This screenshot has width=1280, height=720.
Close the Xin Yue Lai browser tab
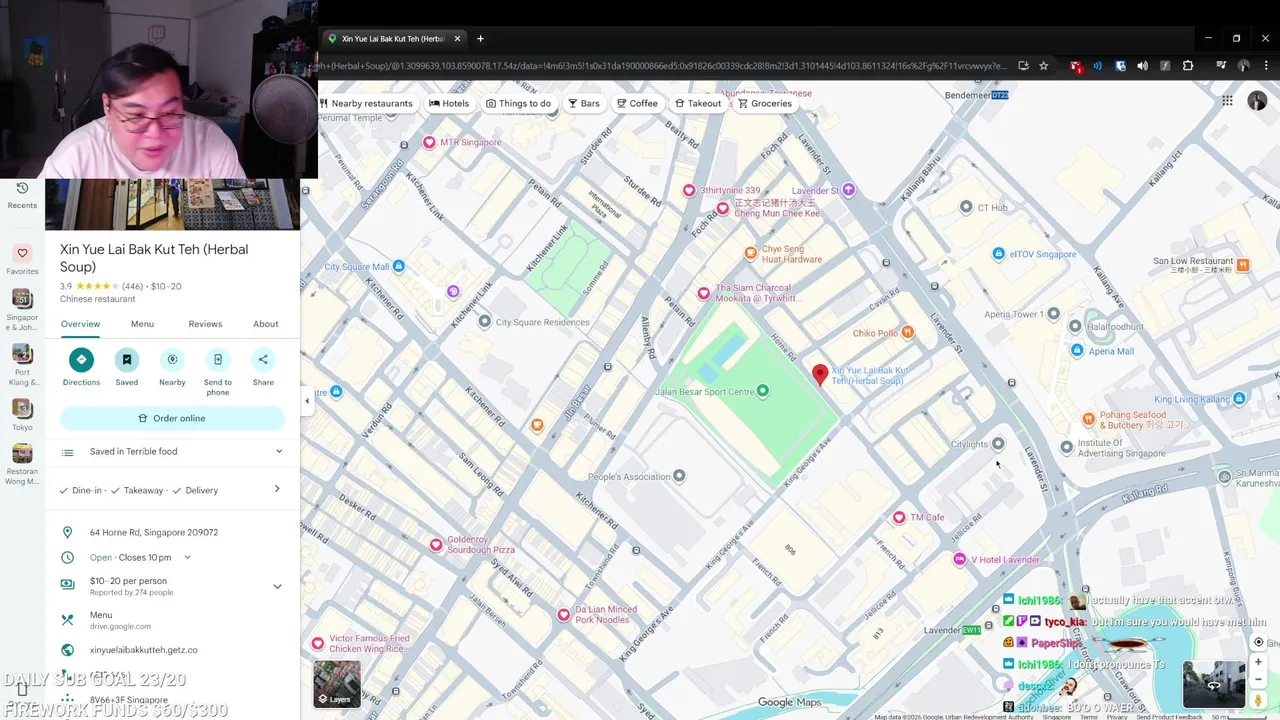pyautogui.click(x=457, y=38)
